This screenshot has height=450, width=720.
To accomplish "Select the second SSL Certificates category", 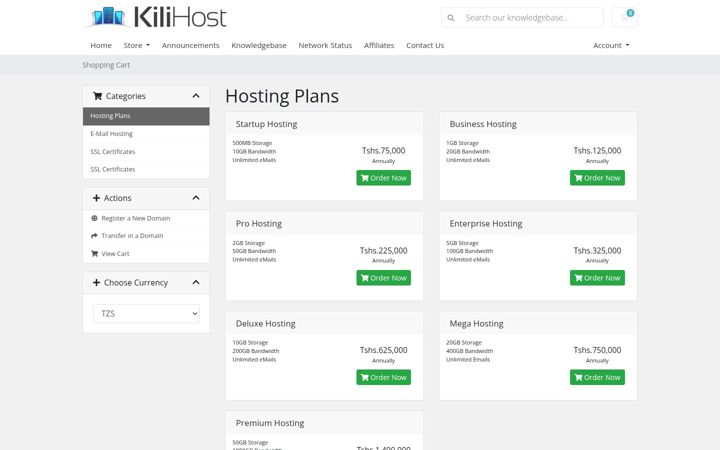I will click(x=146, y=169).
